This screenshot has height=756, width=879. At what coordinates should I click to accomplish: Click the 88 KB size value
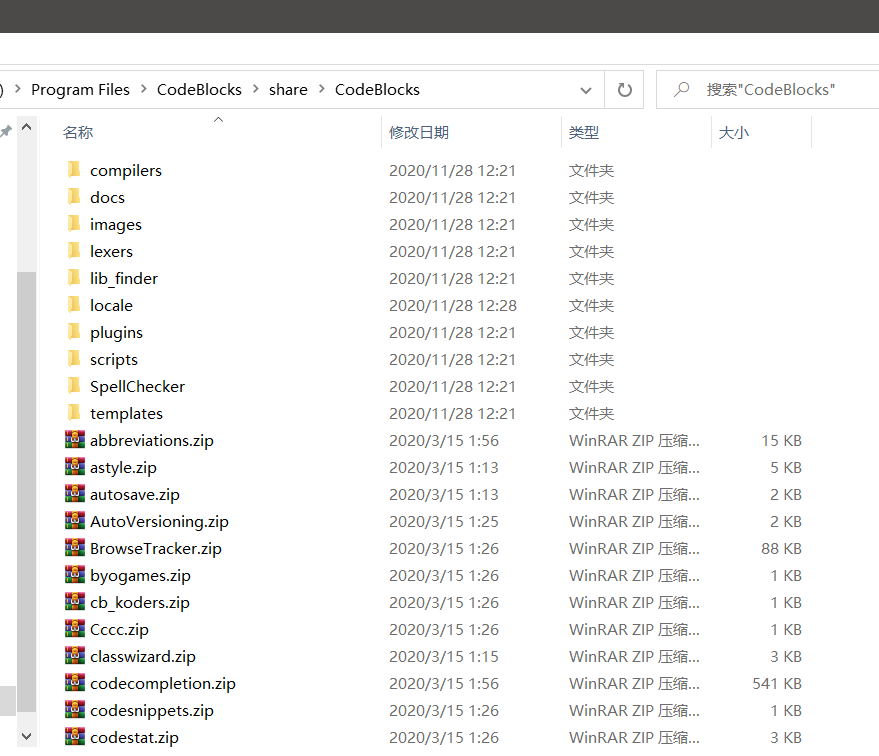coord(781,549)
